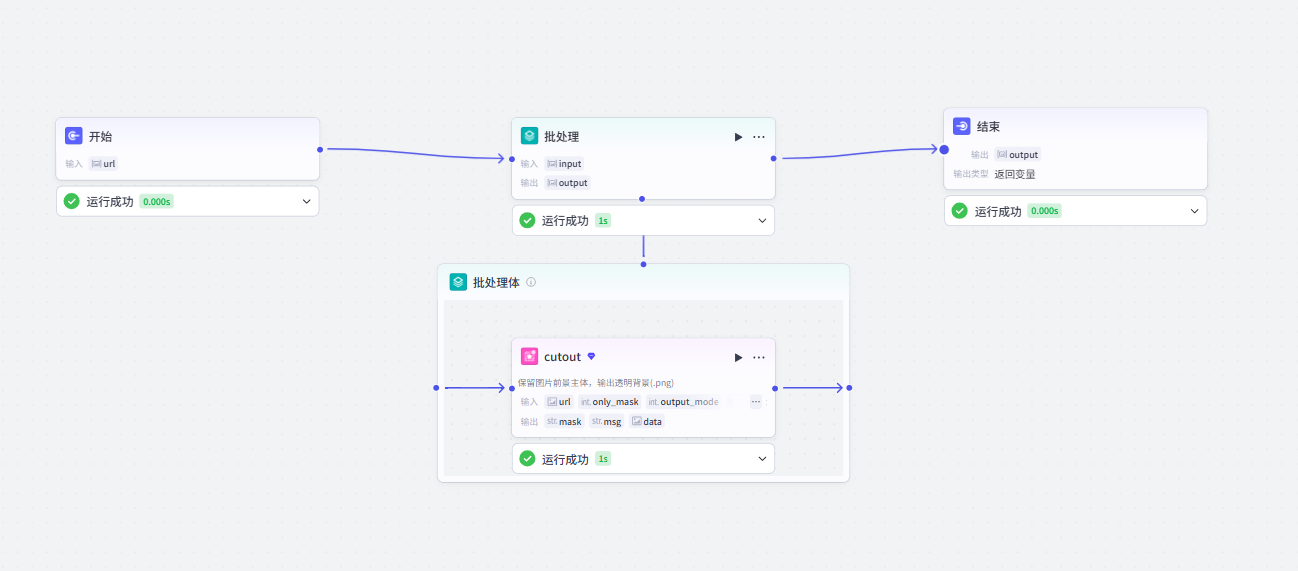
Task: Click the url input tag in 开始 node
Action: point(104,163)
